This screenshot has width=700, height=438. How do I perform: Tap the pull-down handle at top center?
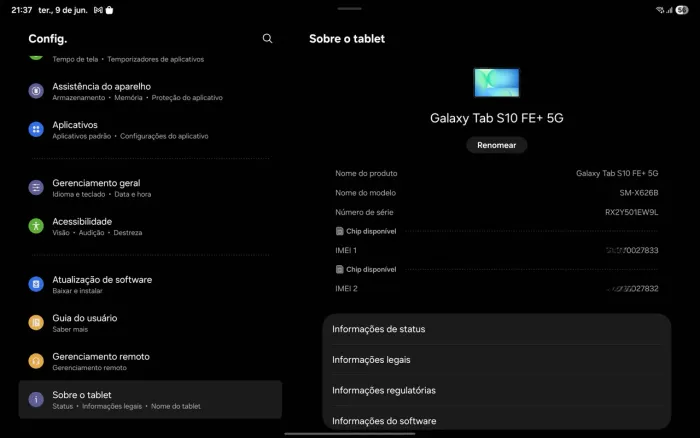(x=350, y=8)
